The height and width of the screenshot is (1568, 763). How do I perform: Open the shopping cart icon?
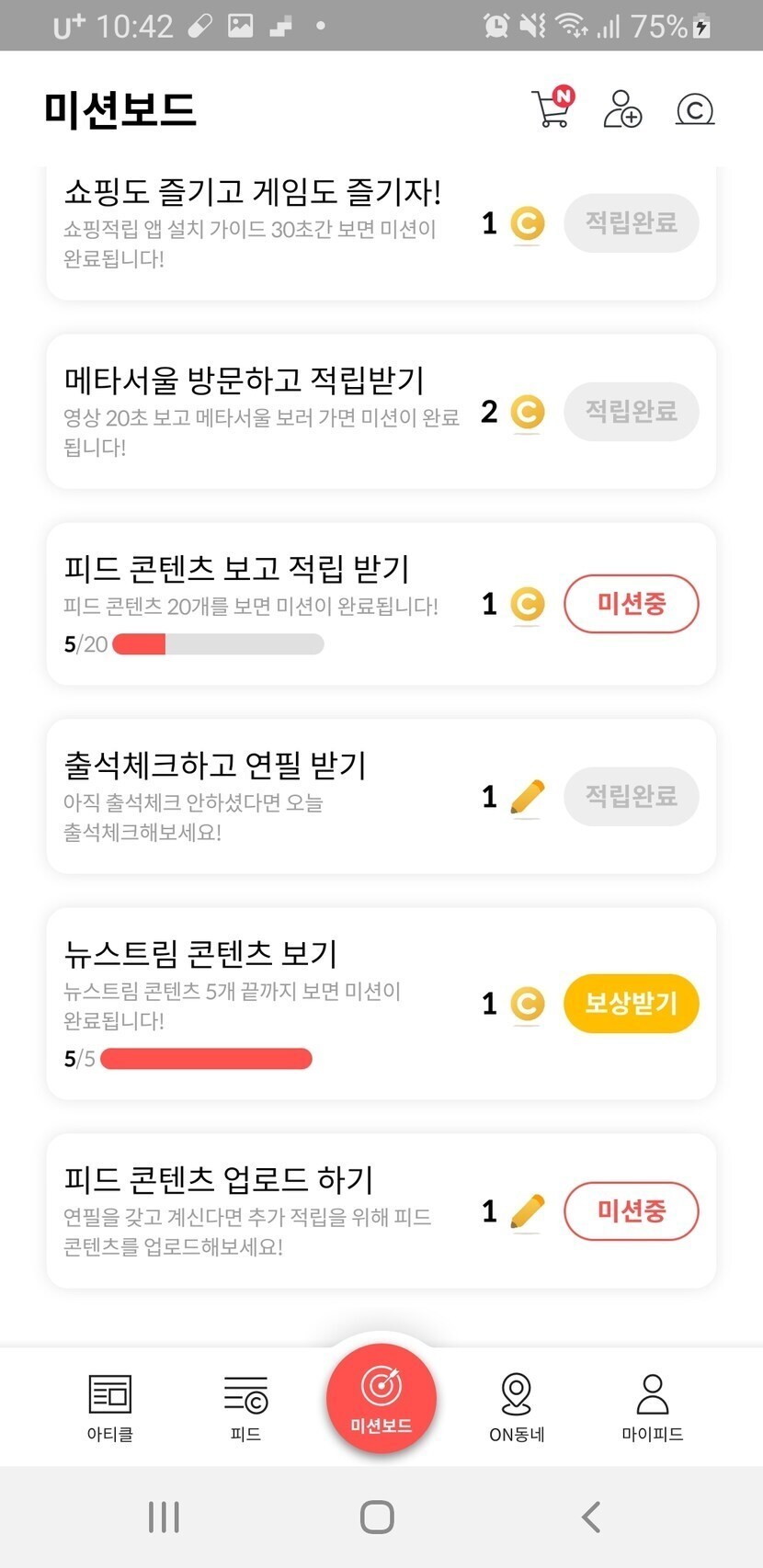point(552,108)
